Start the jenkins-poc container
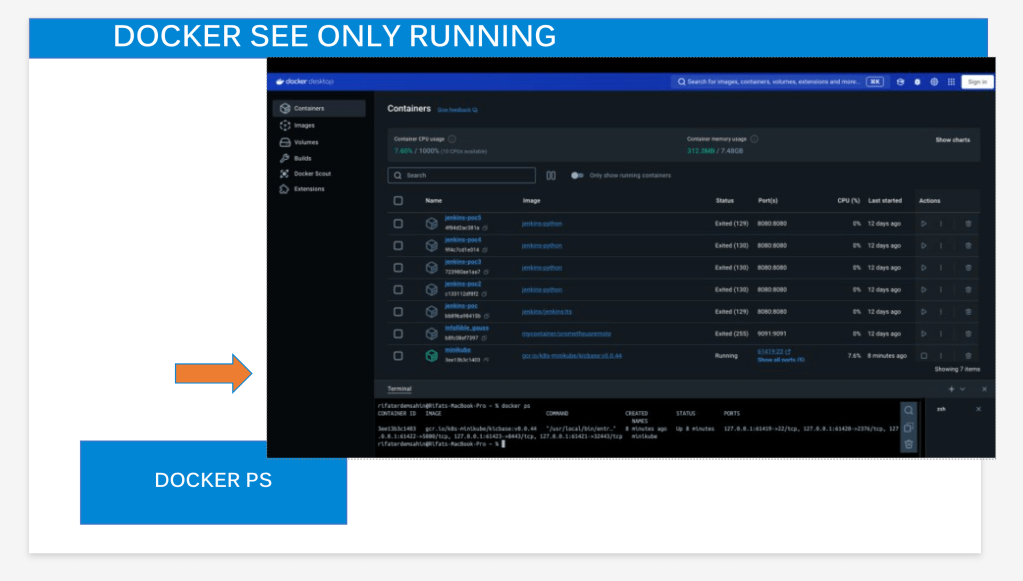The width and height of the screenshot is (1023, 581). click(x=924, y=312)
